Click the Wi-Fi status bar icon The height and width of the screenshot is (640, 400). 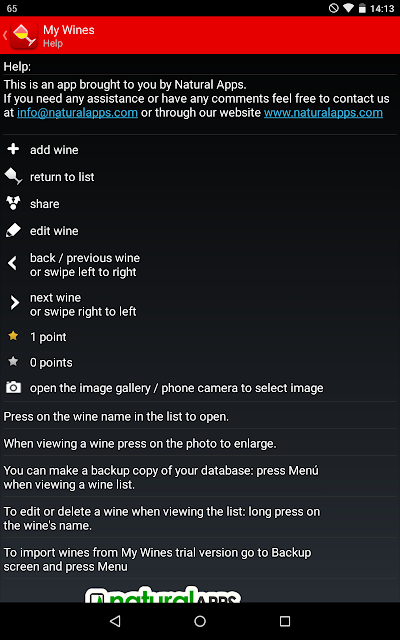(x=348, y=8)
